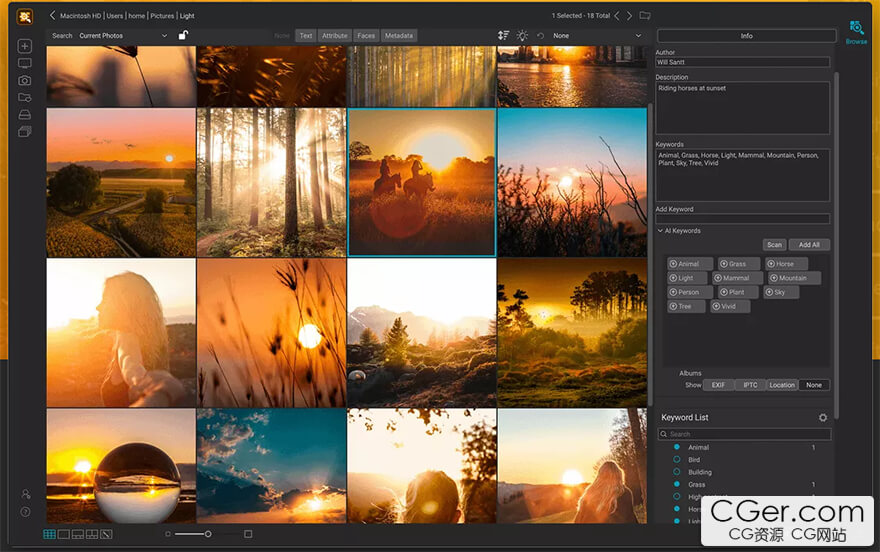The height and width of the screenshot is (552, 880).
Task: Open the cataloged folders sidebar icon
Action: [25, 98]
